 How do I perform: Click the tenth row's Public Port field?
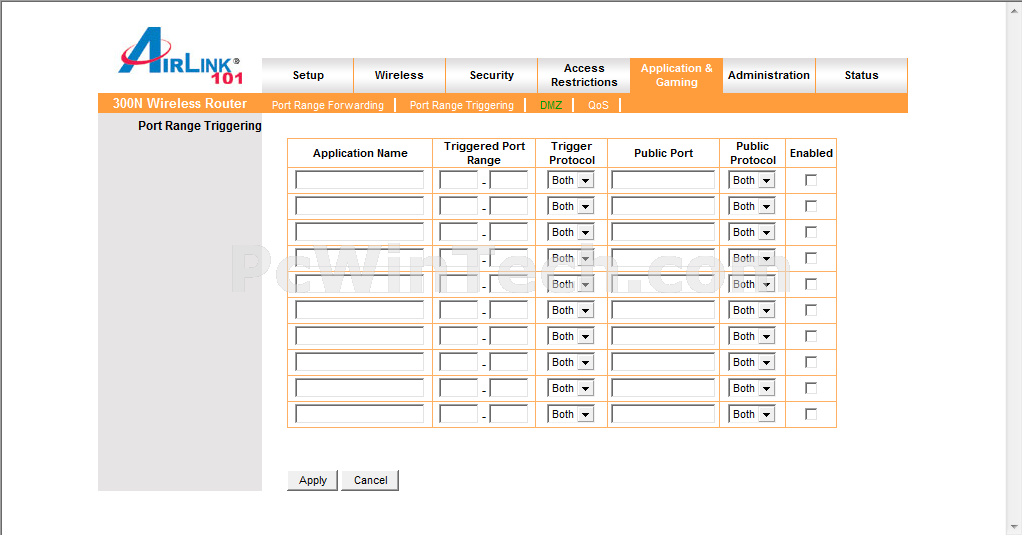(664, 414)
